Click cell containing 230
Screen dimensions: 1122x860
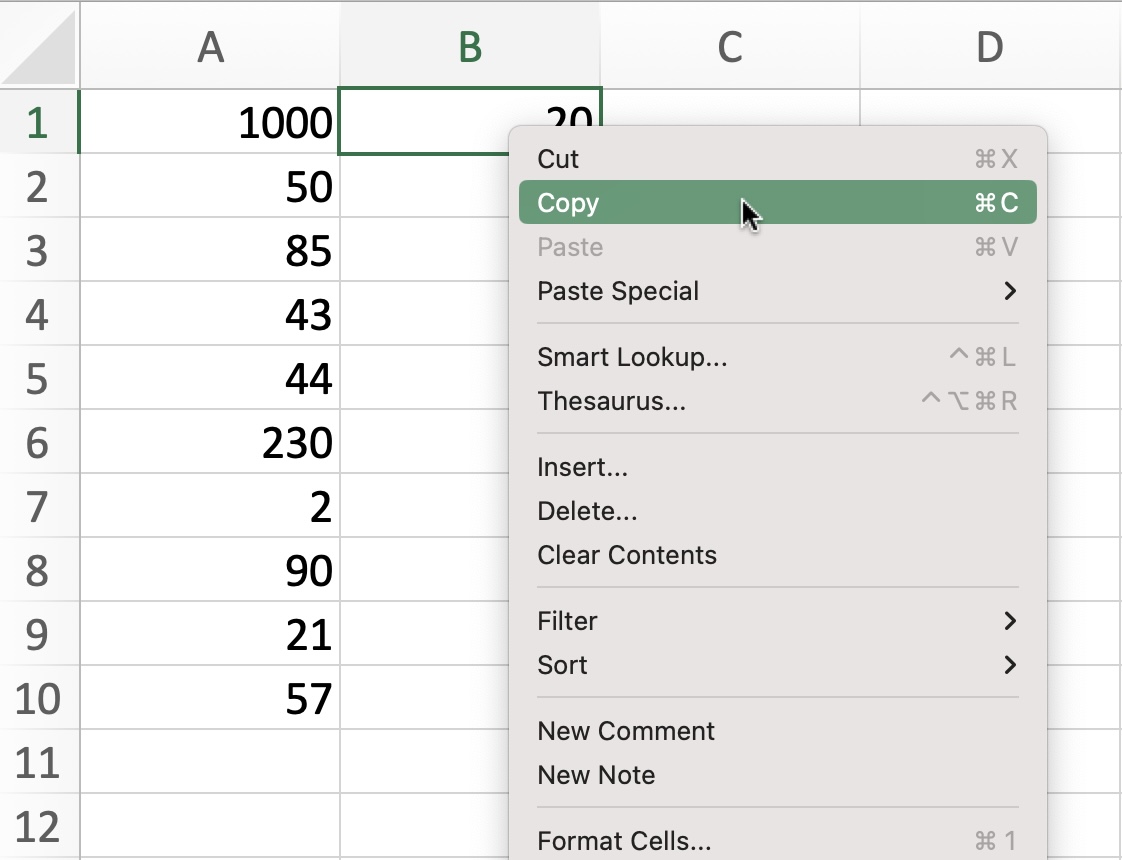point(210,442)
